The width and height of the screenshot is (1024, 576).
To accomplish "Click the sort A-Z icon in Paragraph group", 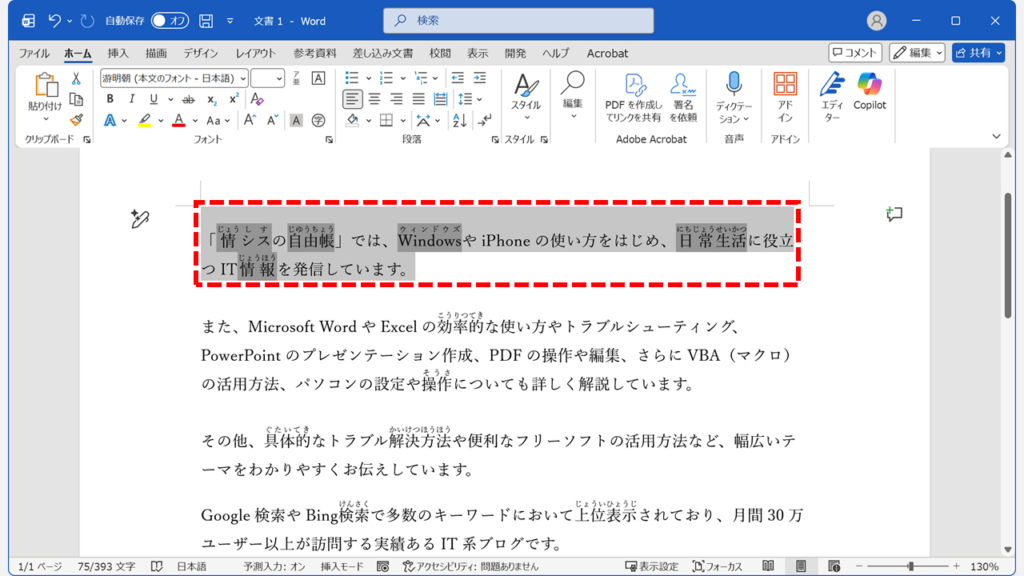I will point(461,120).
